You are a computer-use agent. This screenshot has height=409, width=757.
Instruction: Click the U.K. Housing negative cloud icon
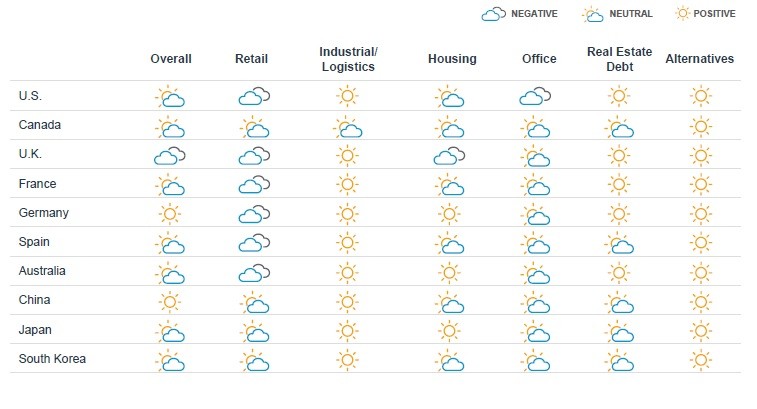[449, 155]
